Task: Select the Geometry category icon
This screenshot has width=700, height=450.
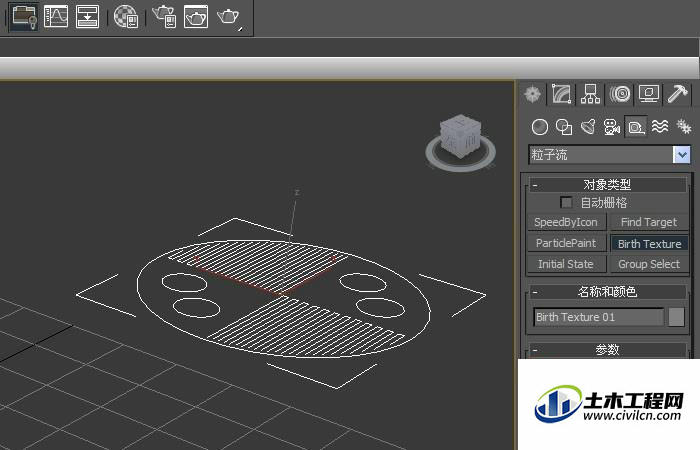Action: click(540, 127)
